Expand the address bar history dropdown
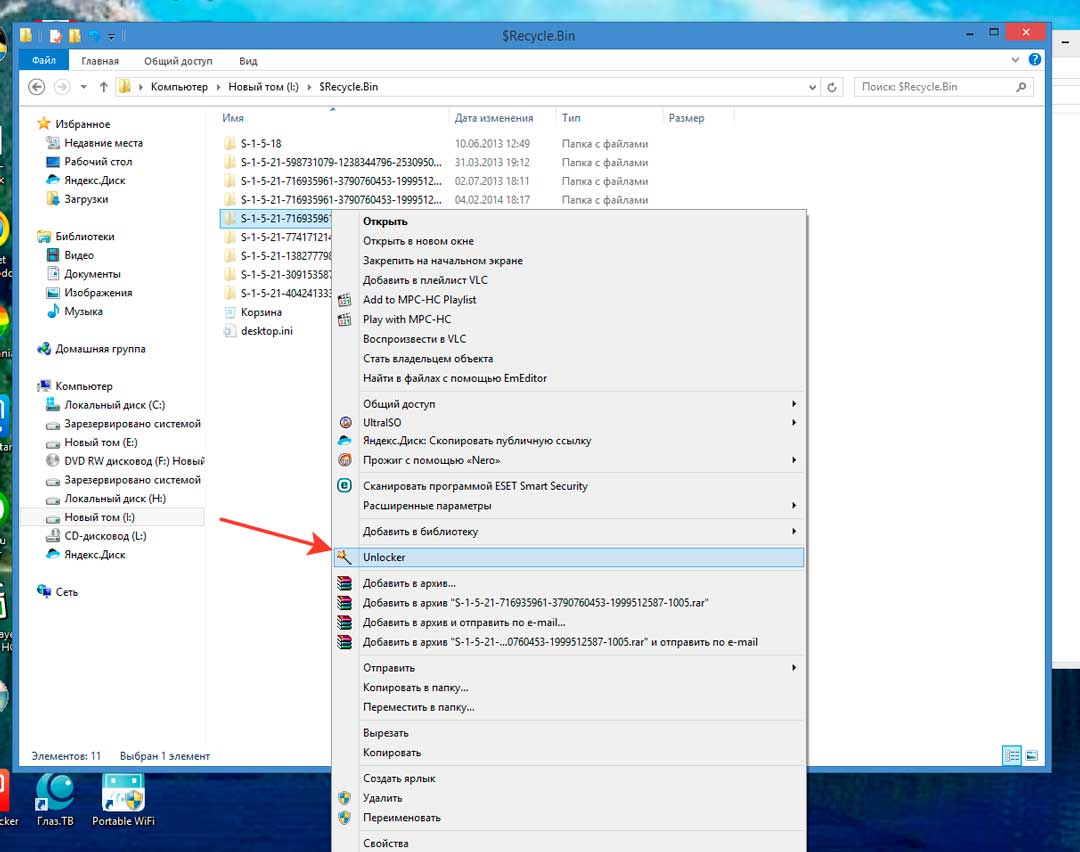 (813, 87)
